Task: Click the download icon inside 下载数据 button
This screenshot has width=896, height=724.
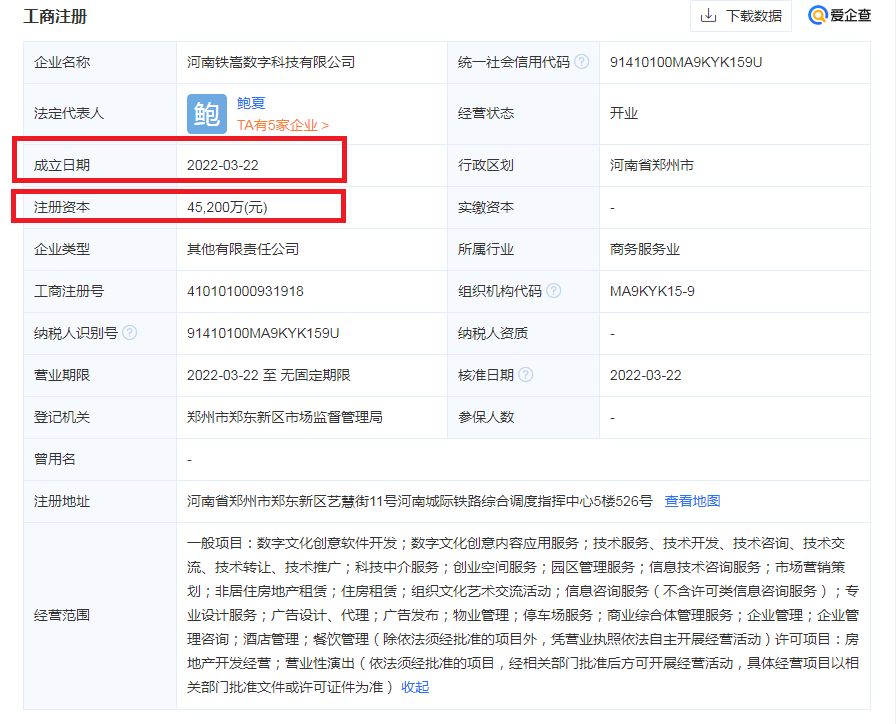Action: pos(711,16)
